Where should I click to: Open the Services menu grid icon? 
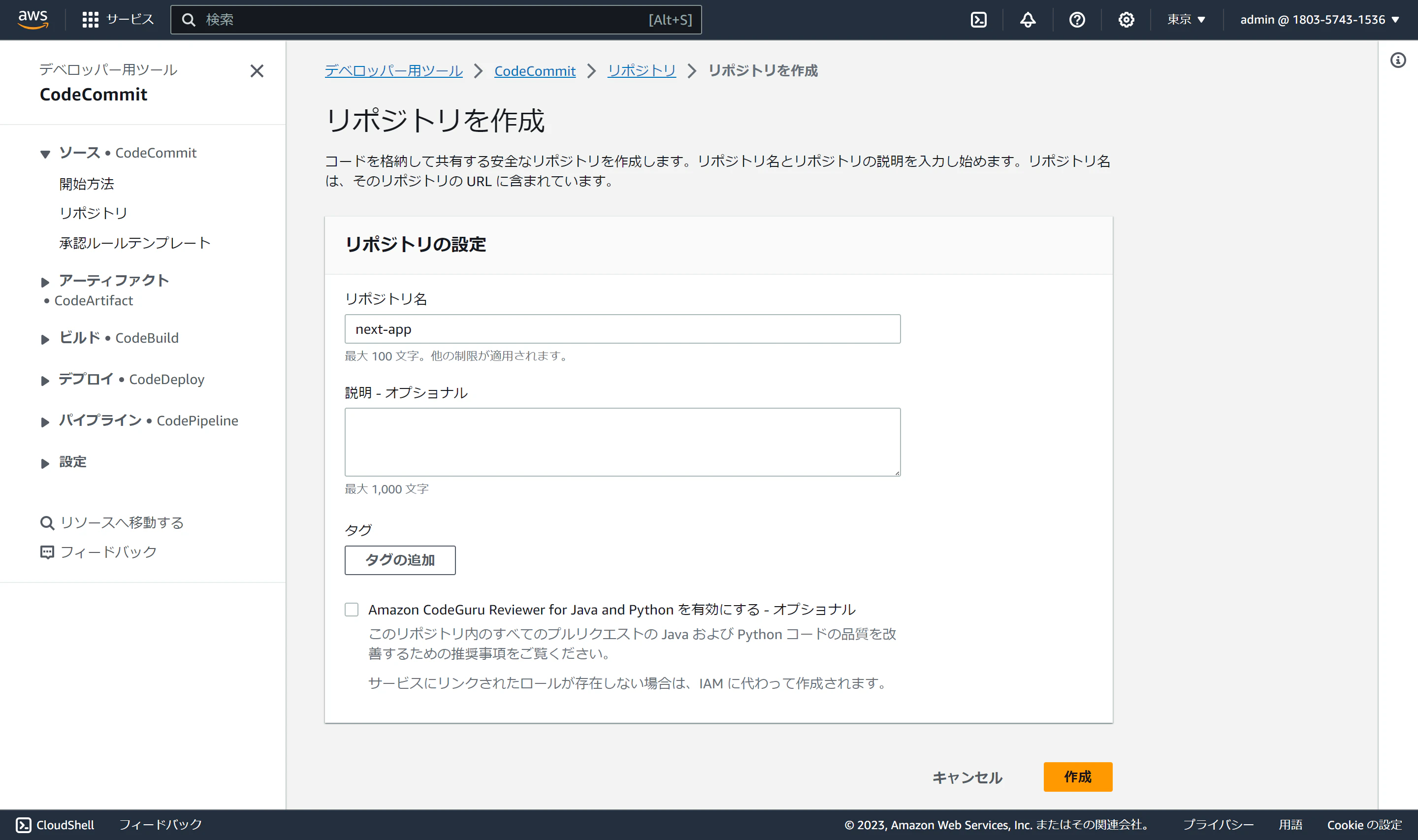tap(90, 19)
